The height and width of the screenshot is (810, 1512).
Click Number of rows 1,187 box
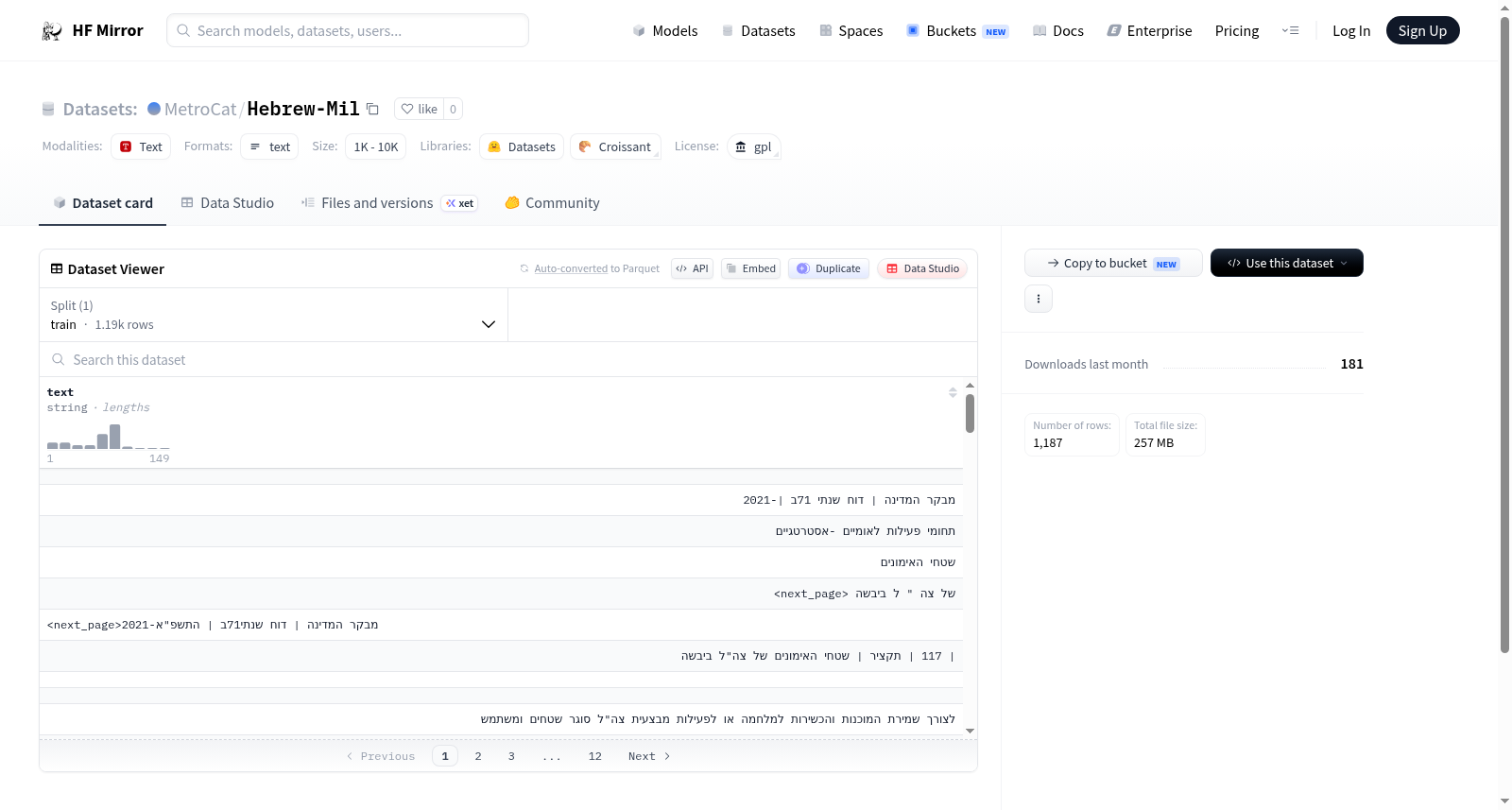[1072, 435]
